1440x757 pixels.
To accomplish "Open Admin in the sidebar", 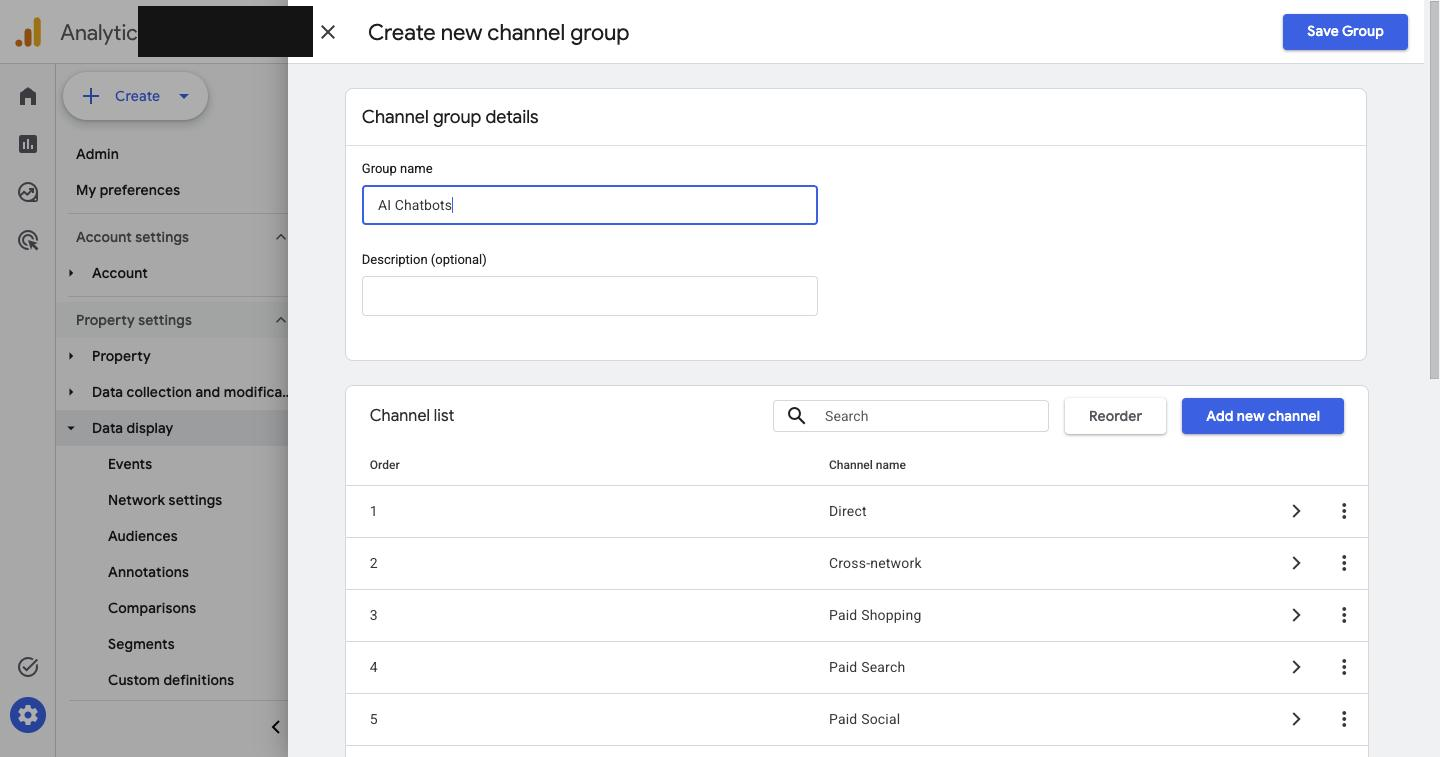I will pos(97,154).
